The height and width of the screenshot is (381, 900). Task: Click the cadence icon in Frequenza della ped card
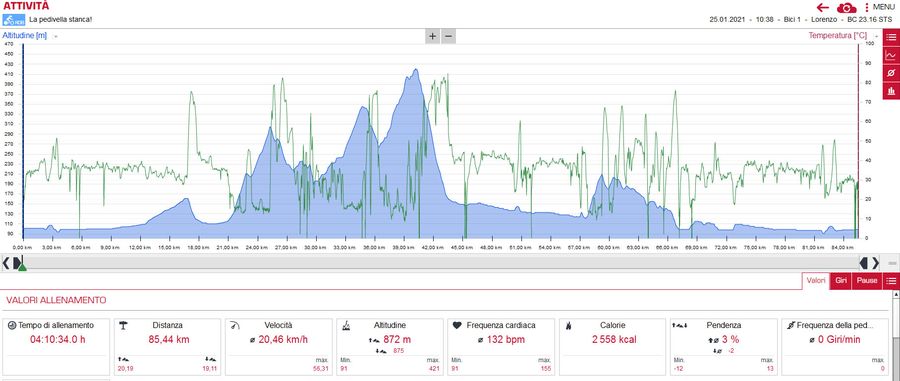coord(790,325)
